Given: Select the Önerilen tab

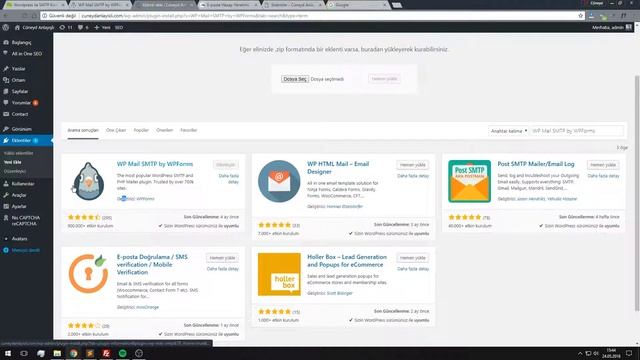Looking at the screenshot, I should coord(164,130).
